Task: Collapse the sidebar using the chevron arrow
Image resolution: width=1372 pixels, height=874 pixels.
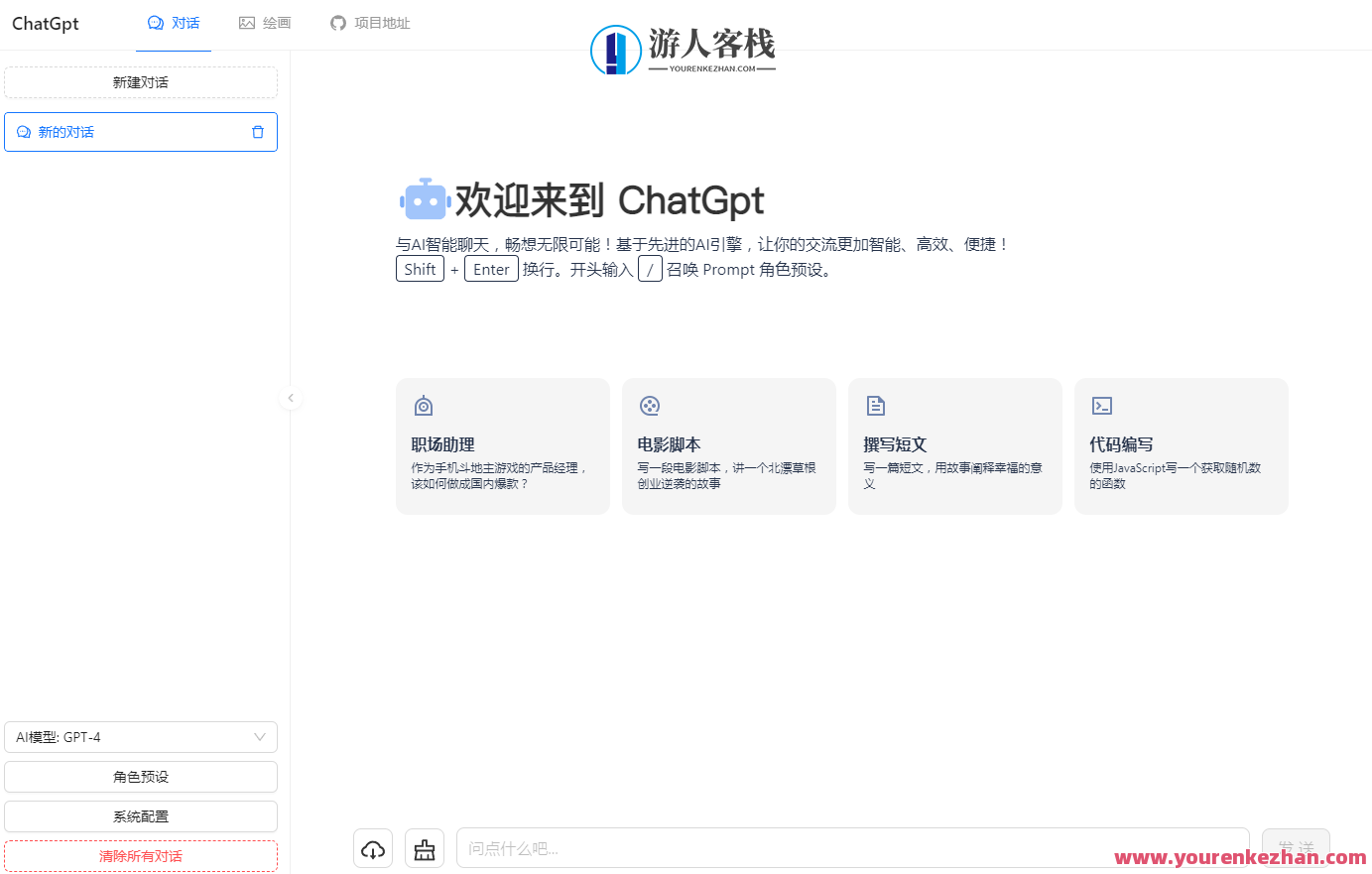Action: (x=290, y=398)
